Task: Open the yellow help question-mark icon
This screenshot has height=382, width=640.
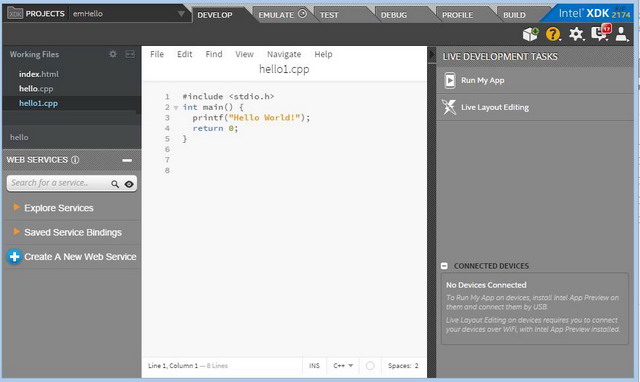Action: [553, 34]
